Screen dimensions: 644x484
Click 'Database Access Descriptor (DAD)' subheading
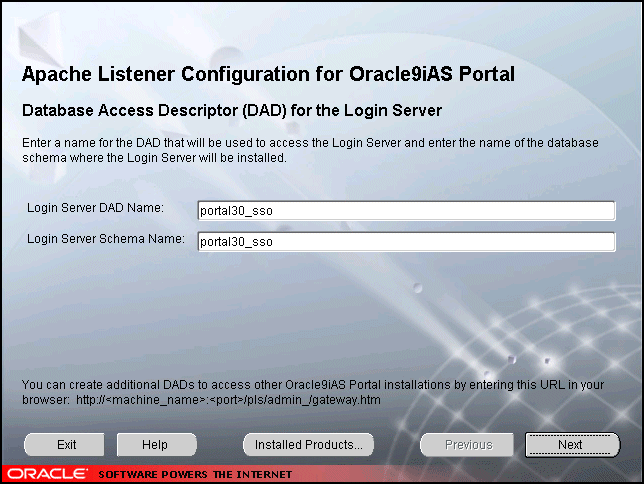click(x=232, y=111)
